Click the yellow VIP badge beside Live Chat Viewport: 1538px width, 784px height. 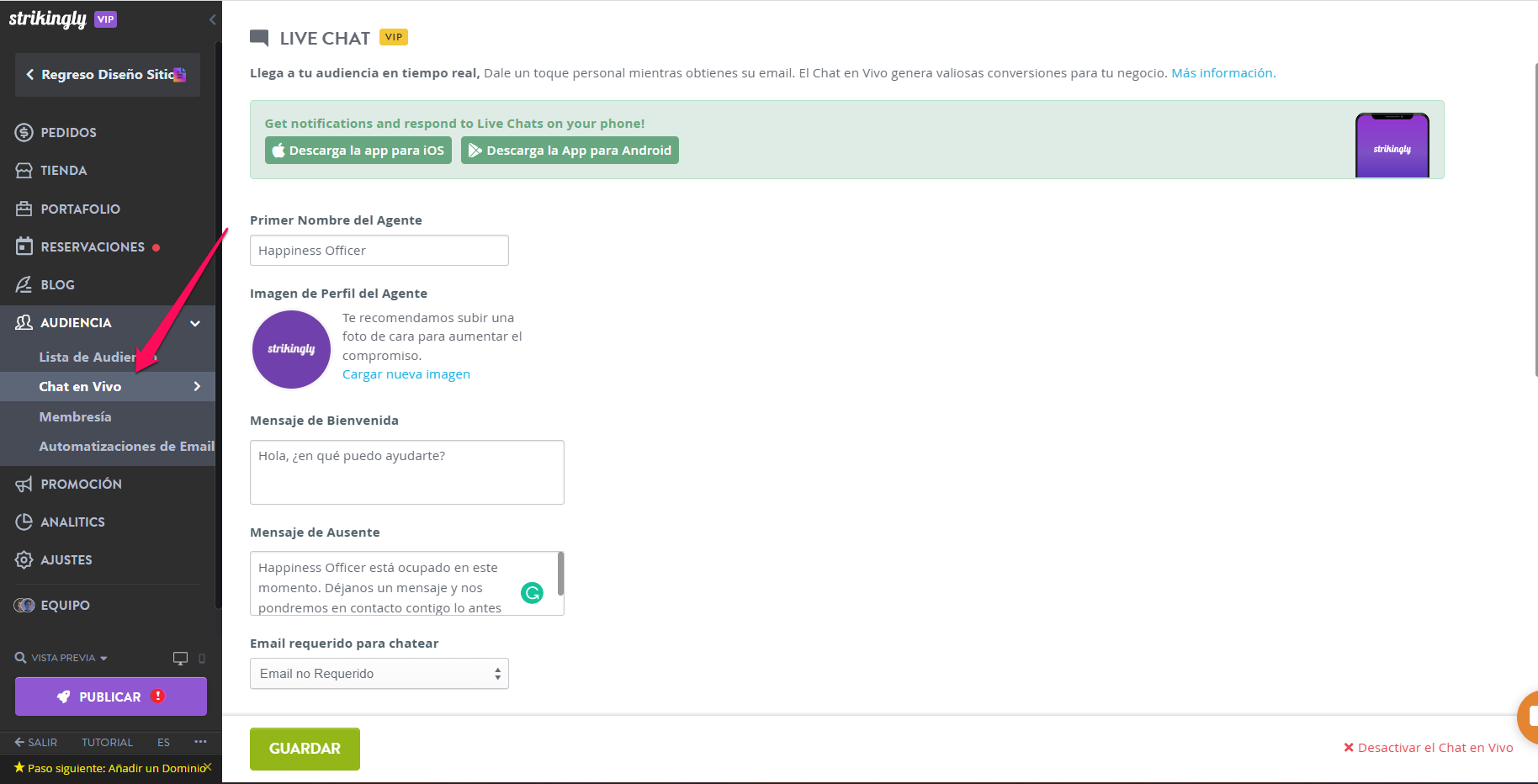[x=394, y=37]
